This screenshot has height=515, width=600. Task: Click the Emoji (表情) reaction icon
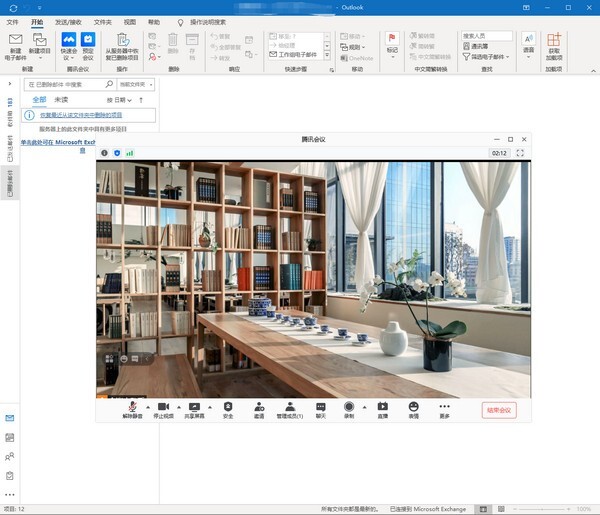[x=413, y=407]
